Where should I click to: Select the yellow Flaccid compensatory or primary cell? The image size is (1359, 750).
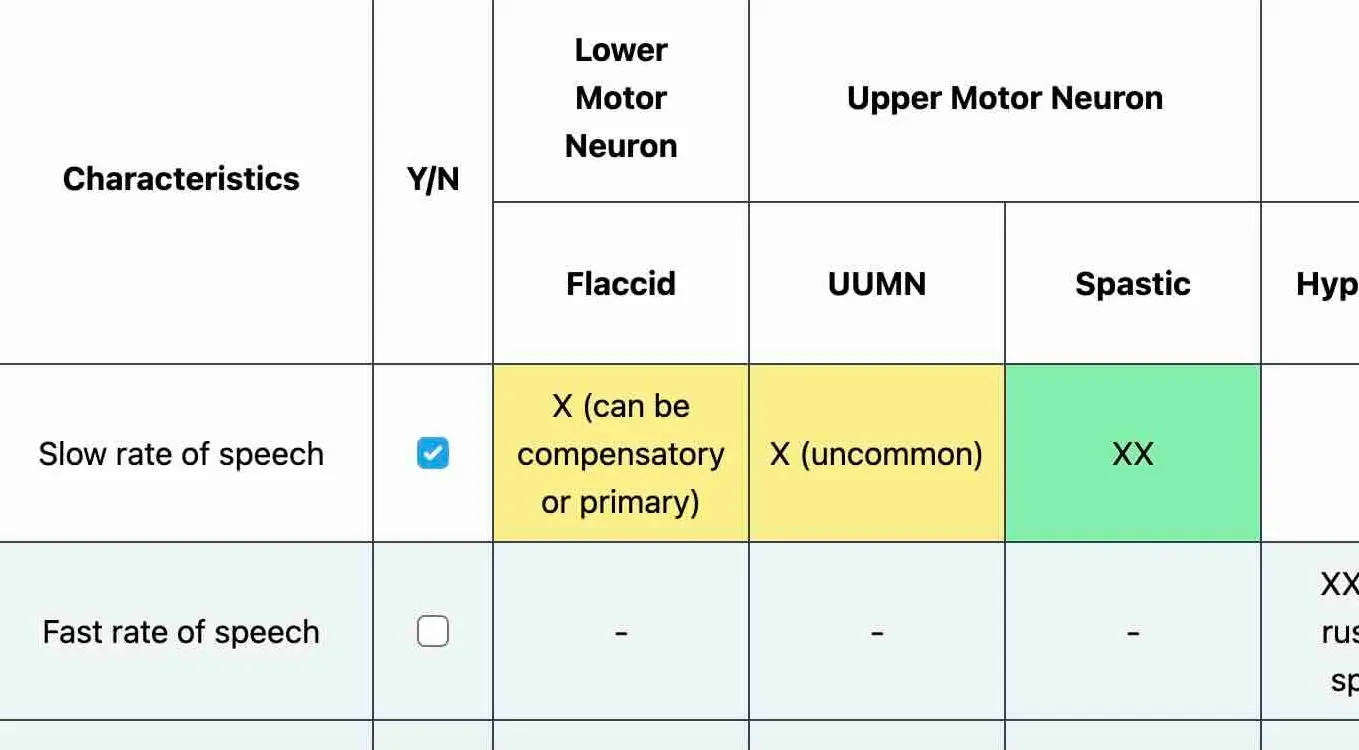(621, 454)
